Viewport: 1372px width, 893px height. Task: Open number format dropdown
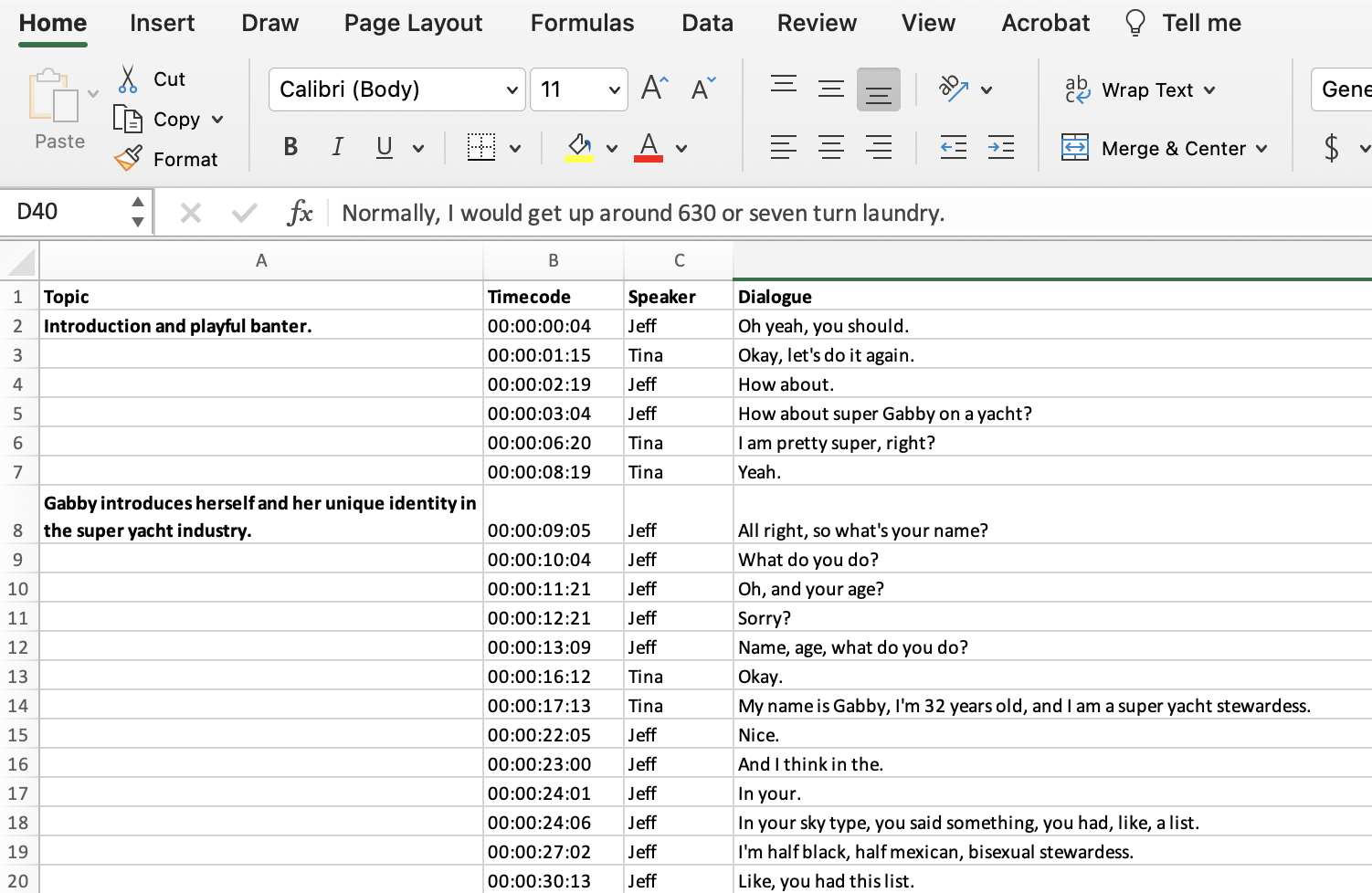[x=1342, y=89]
